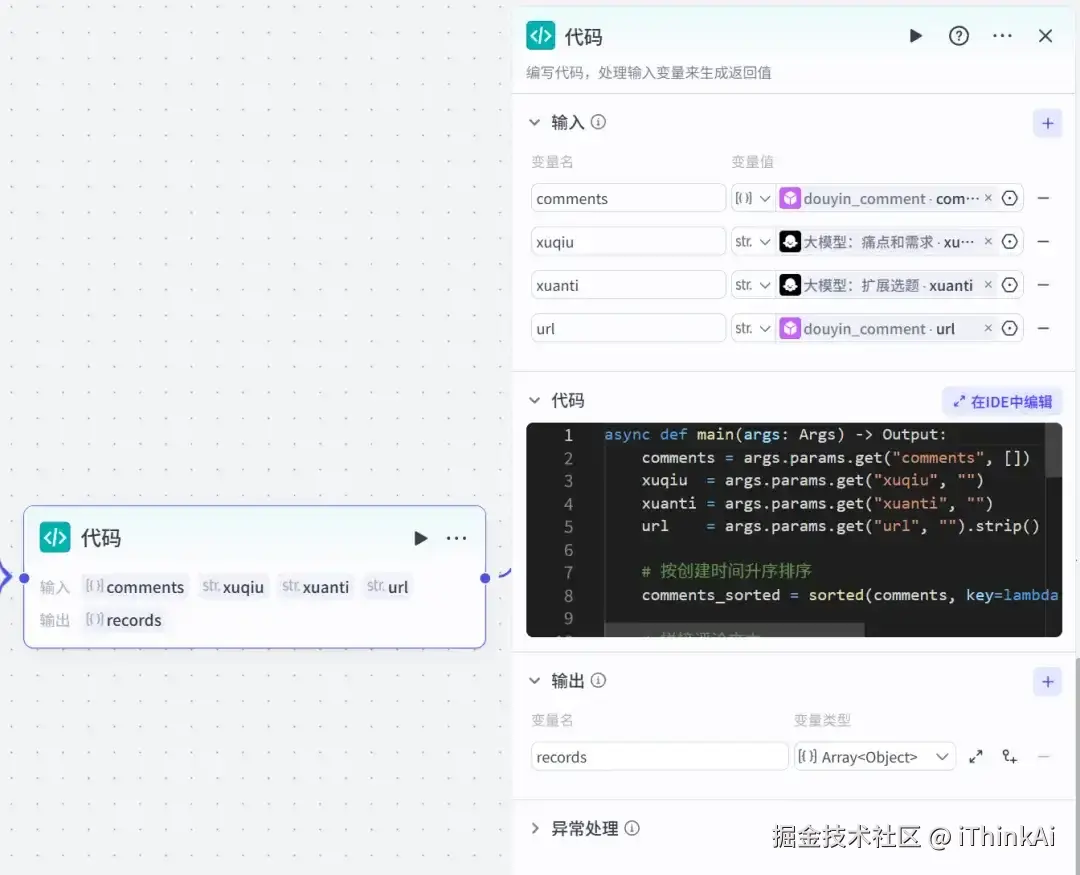
Task: Remove the records output row
Action: [x=1043, y=756]
